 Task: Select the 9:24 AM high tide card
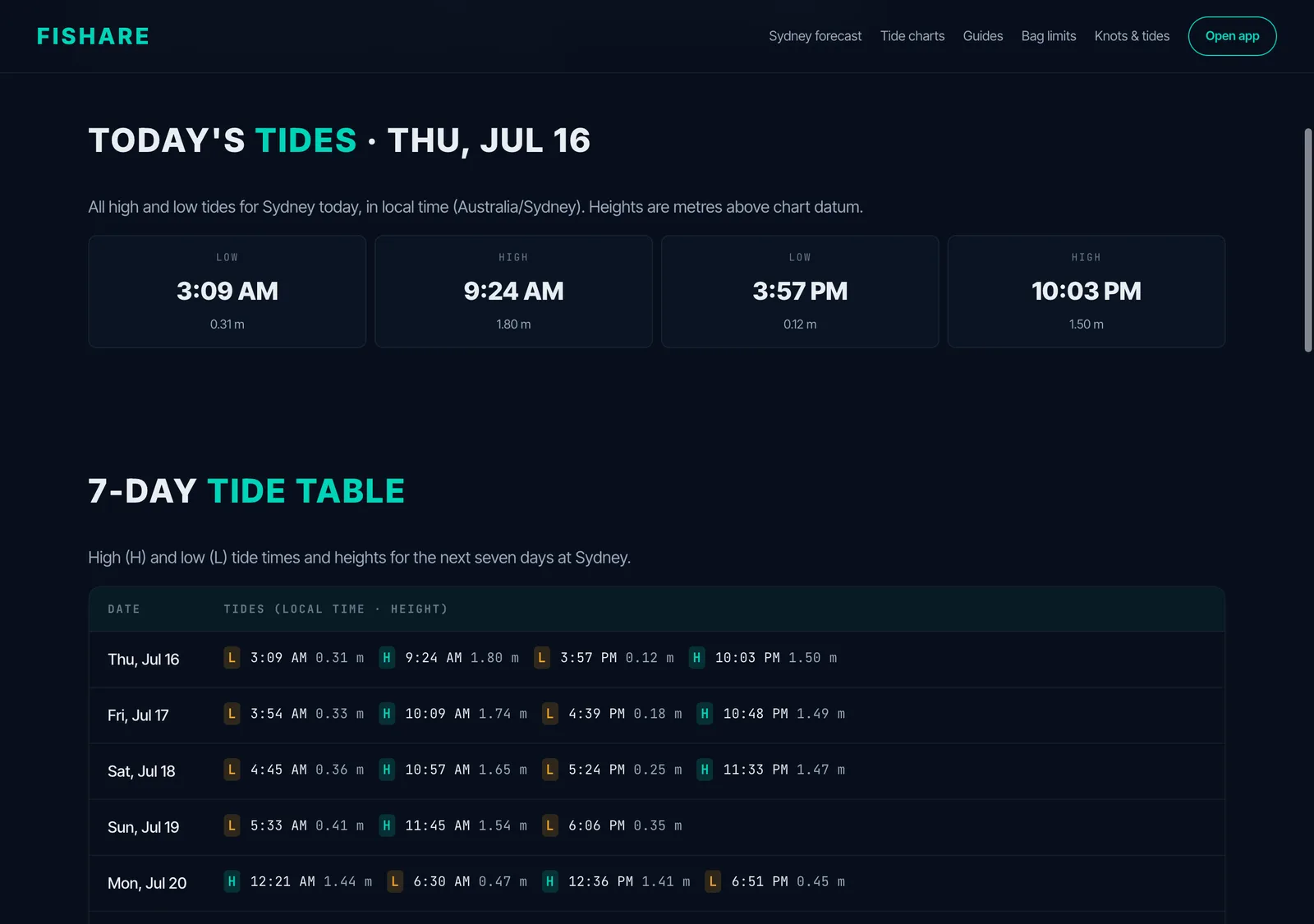point(513,292)
